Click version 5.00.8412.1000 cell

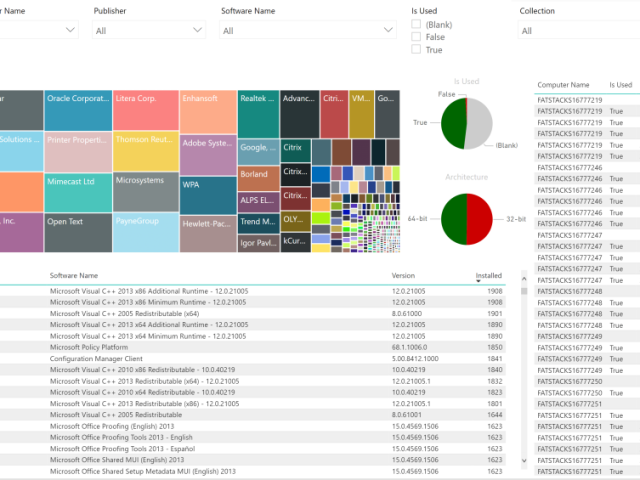pyautogui.click(x=415, y=359)
